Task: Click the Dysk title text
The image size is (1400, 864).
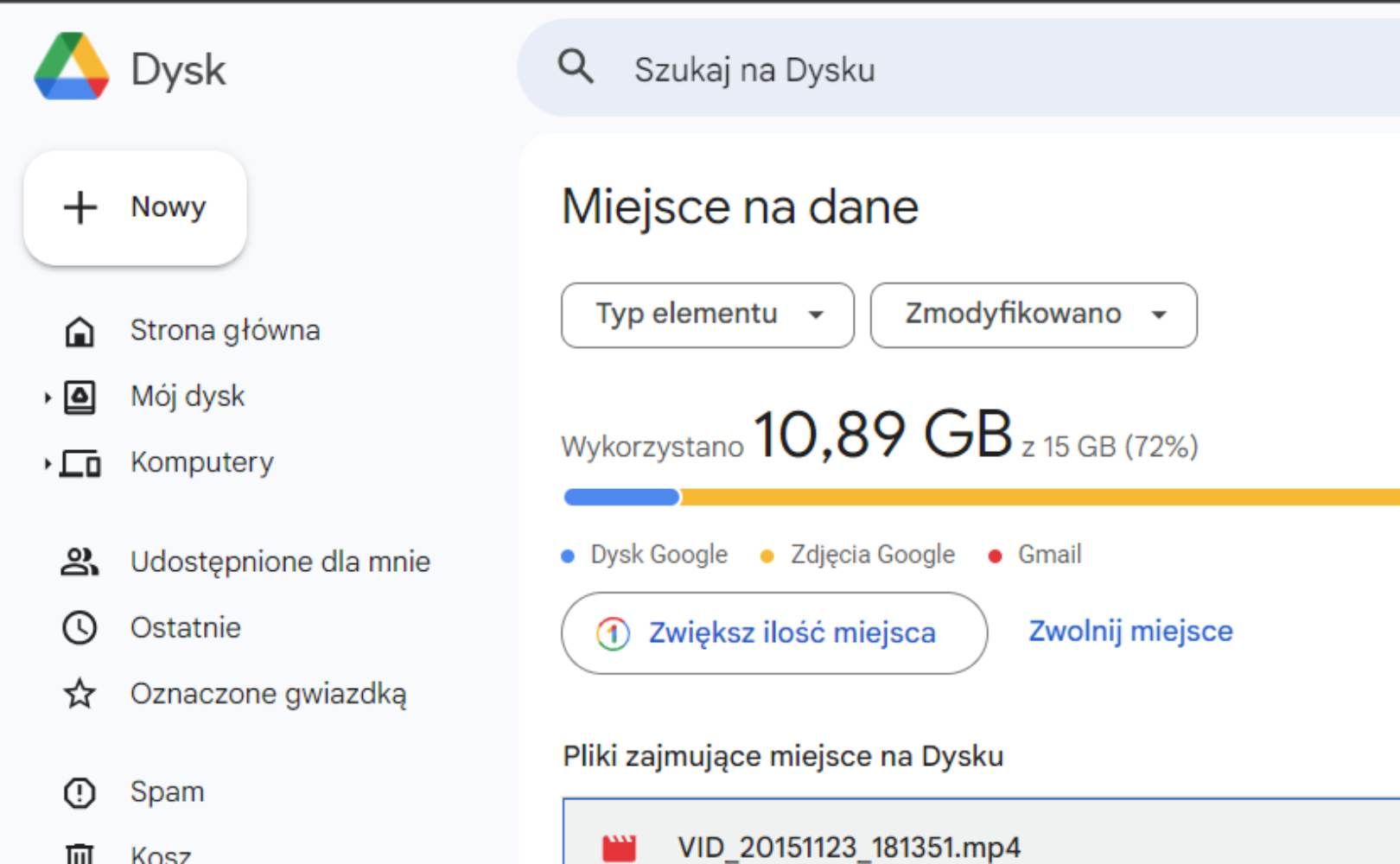Action: coord(178,69)
